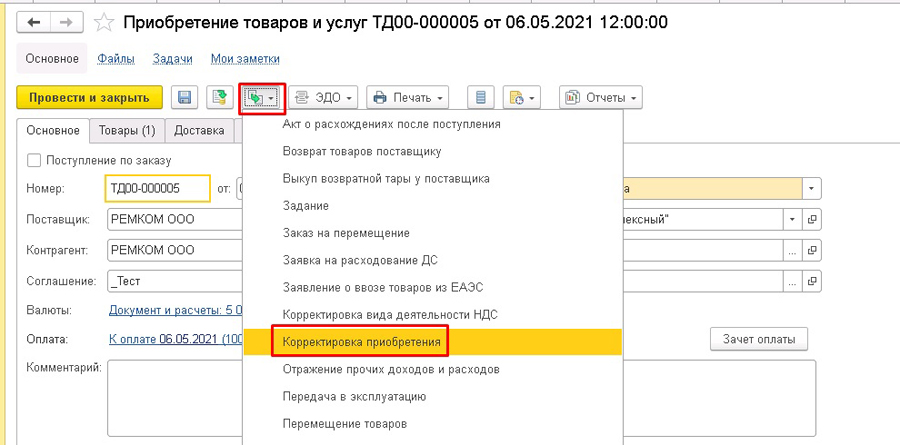Select the Основное navigation item at top
The height and width of the screenshot is (445, 900).
(52, 59)
